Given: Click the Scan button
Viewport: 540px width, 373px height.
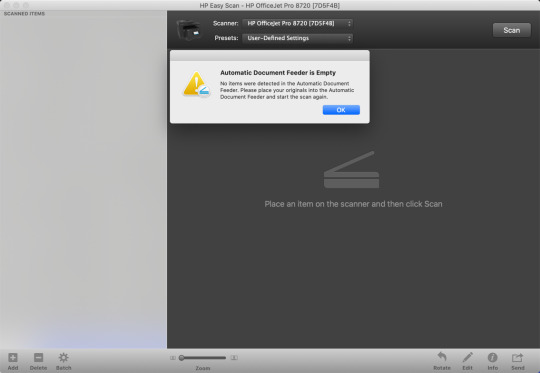Looking at the screenshot, I should pos(511,30).
